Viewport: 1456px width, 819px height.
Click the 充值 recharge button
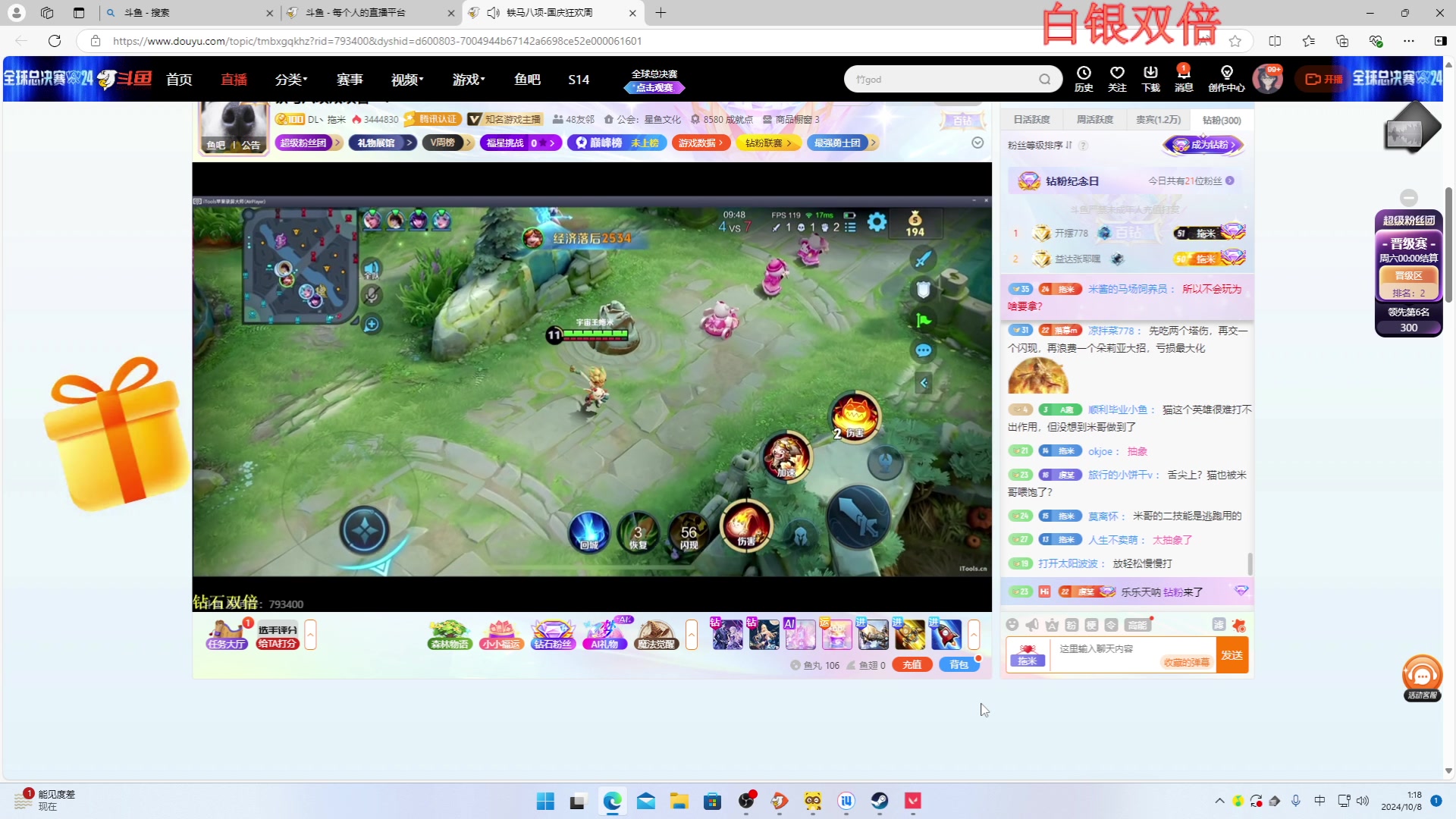point(912,665)
